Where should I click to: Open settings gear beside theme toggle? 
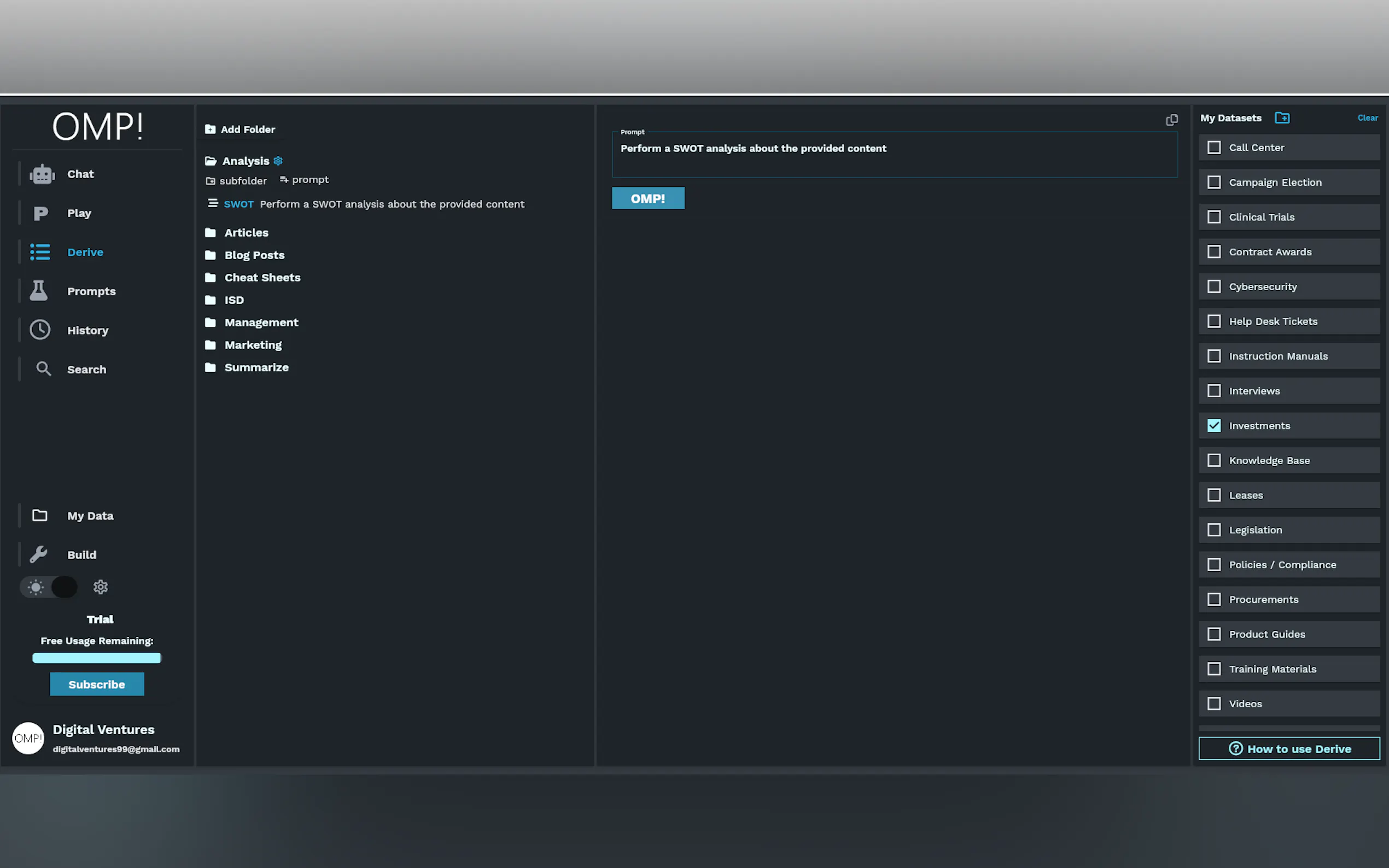click(x=101, y=587)
